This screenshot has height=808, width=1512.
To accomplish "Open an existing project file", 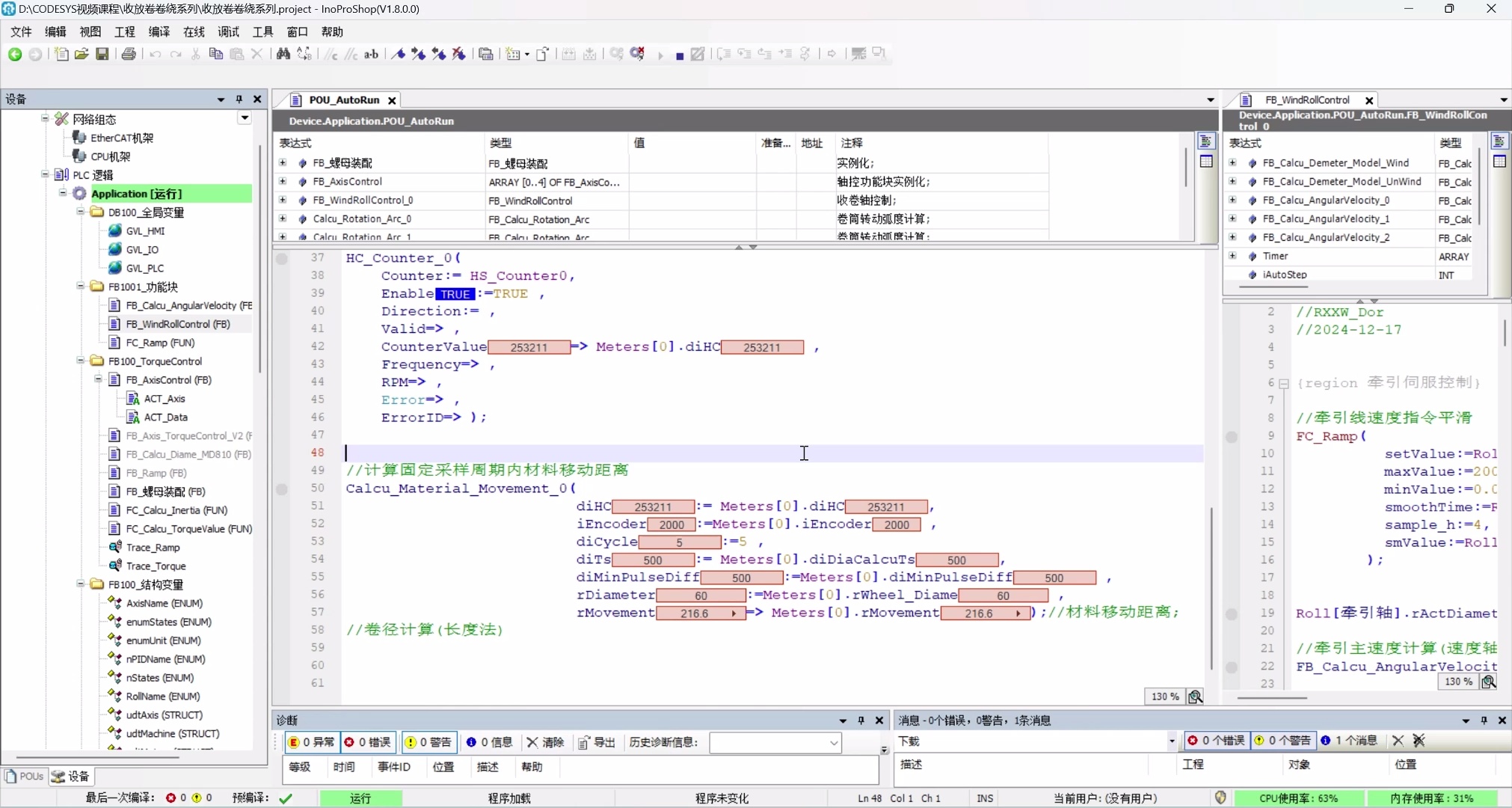I will click(80, 54).
